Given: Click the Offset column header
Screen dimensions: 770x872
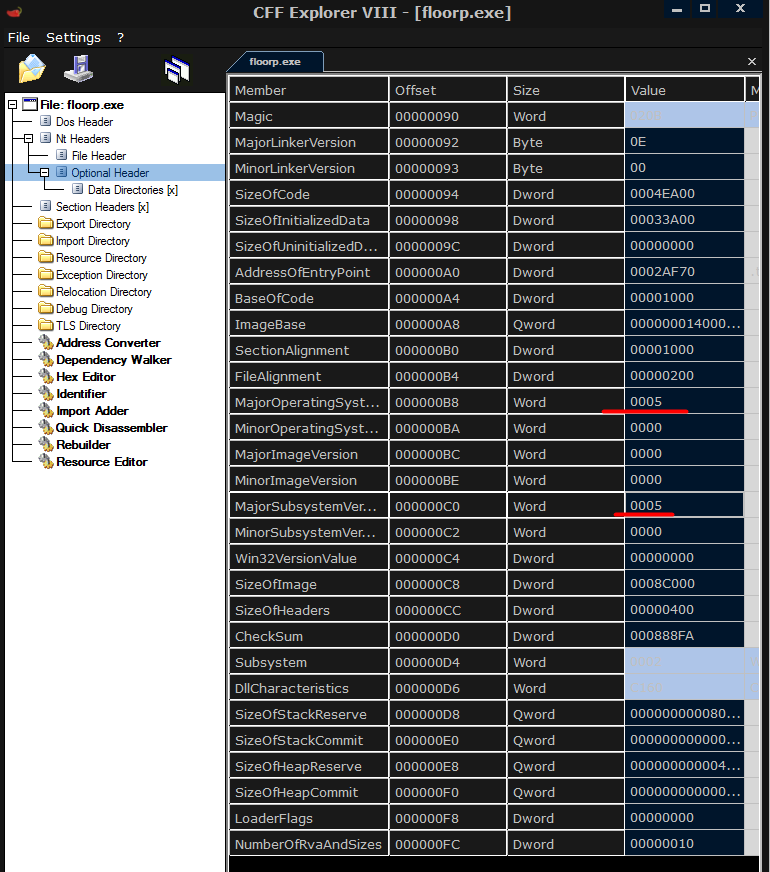Looking at the screenshot, I should (448, 90).
